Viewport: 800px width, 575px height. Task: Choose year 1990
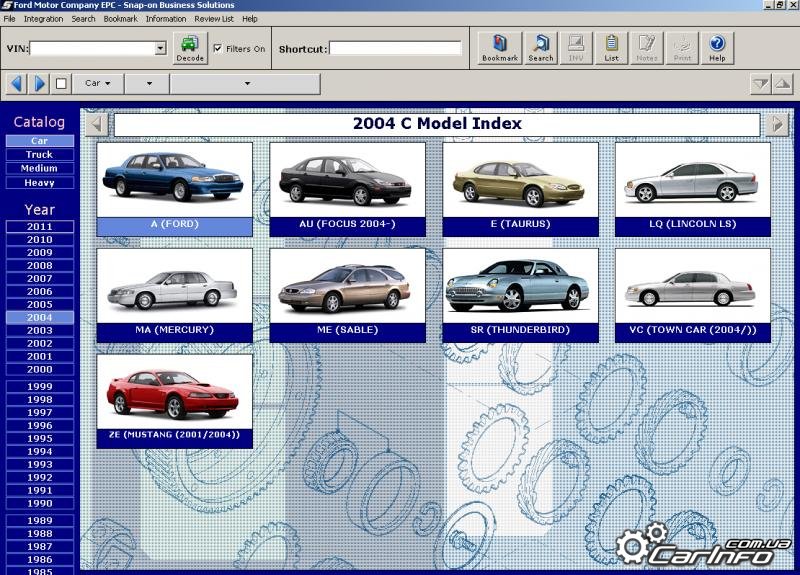tap(40, 504)
